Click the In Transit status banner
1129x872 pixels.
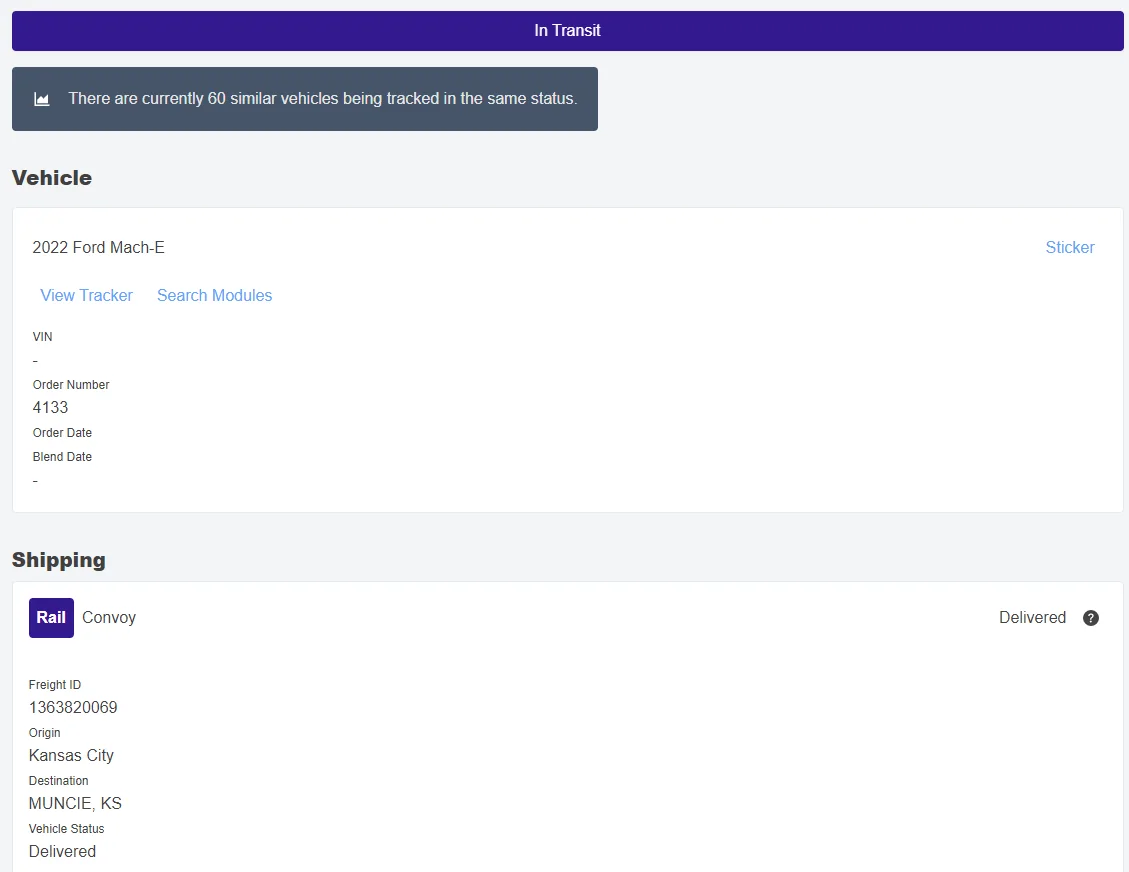pos(567,30)
